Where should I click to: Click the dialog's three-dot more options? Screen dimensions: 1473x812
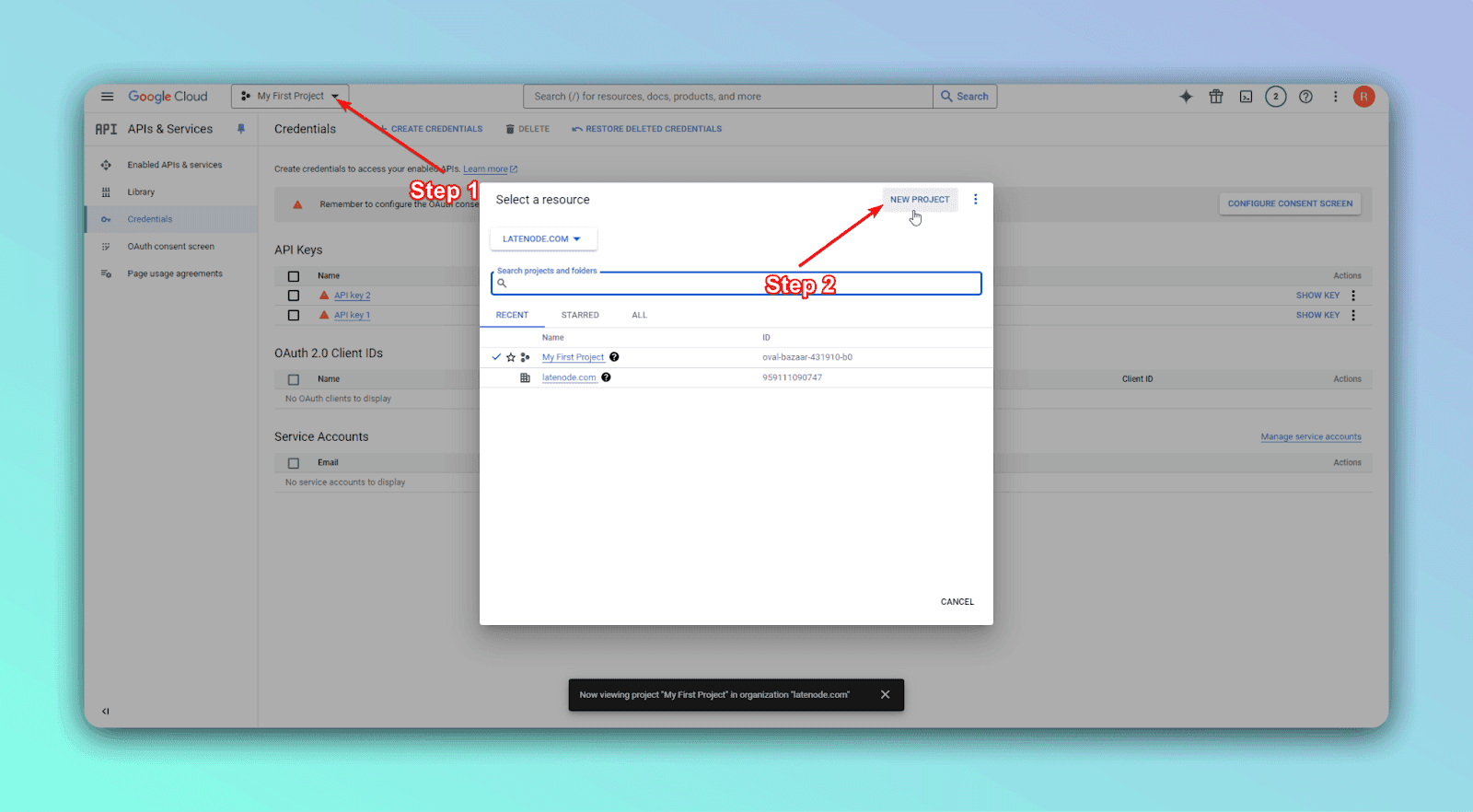(x=976, y=200)
